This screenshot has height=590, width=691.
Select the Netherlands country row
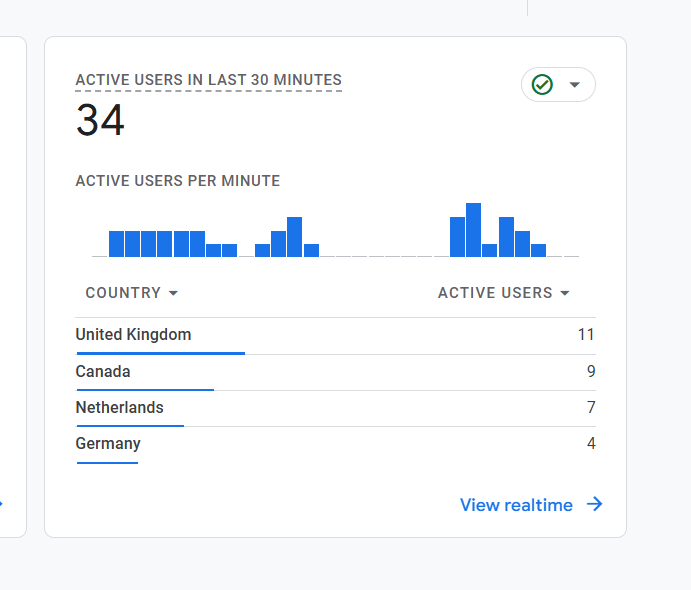tap(335, 408)
